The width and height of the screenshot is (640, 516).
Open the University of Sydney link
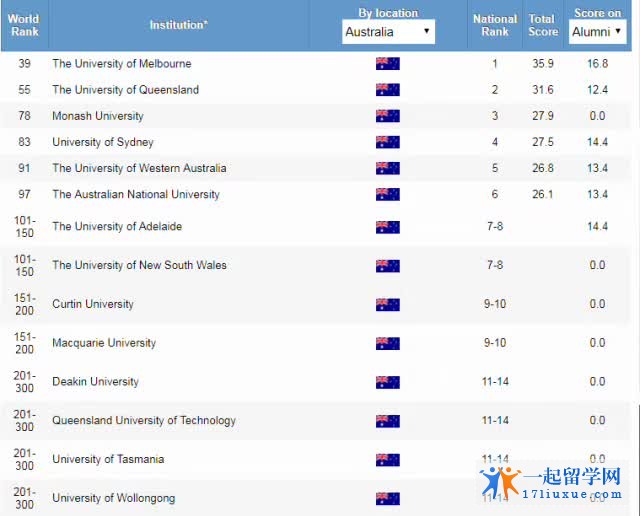coord(103,142)
